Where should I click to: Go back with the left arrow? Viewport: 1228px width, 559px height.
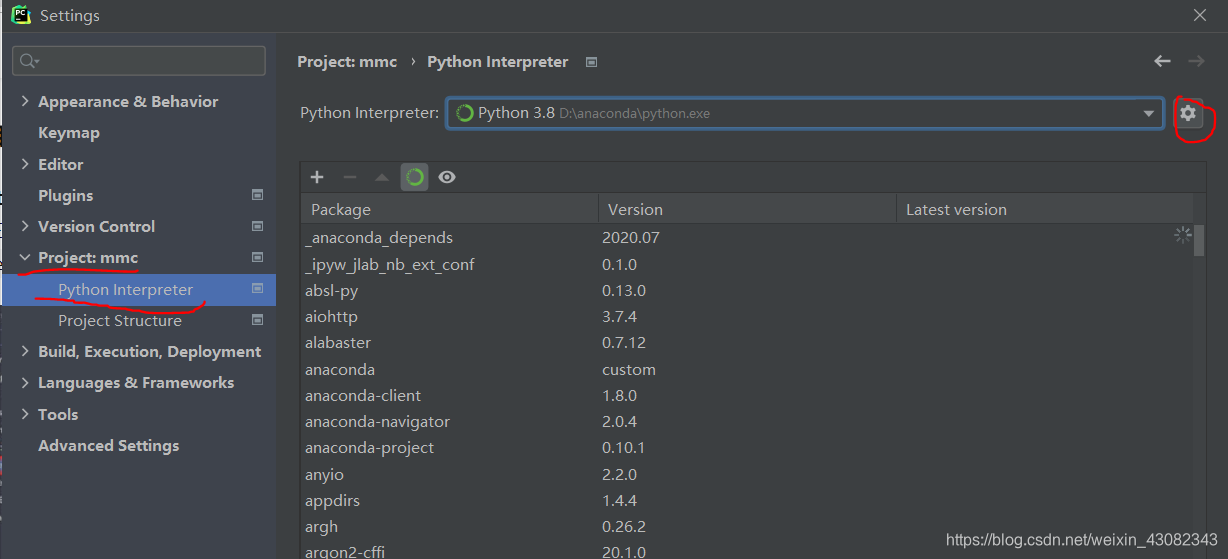click(1162, 61)
